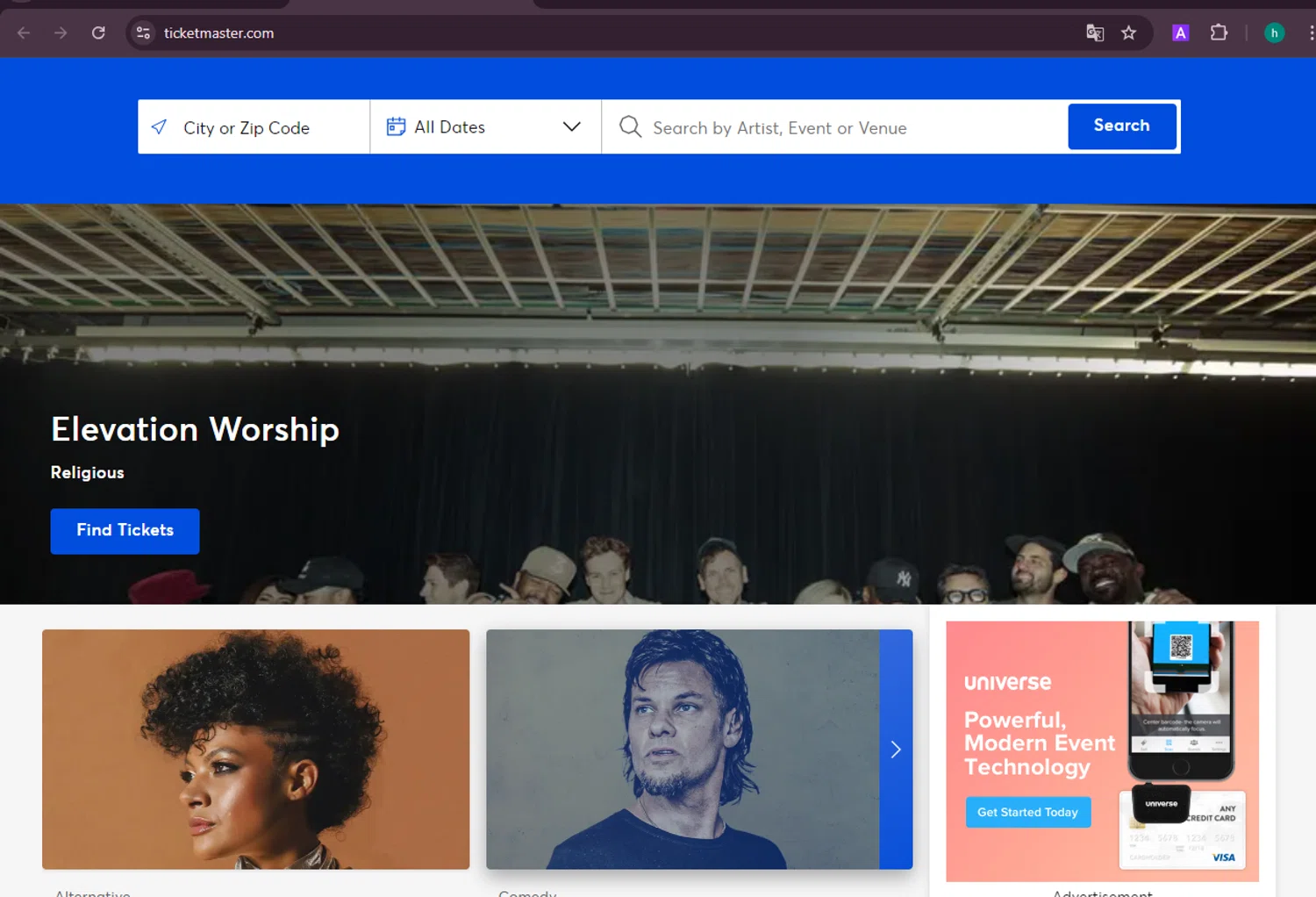
Task: Click the blue Search button
Action: tap(1122, 126)
